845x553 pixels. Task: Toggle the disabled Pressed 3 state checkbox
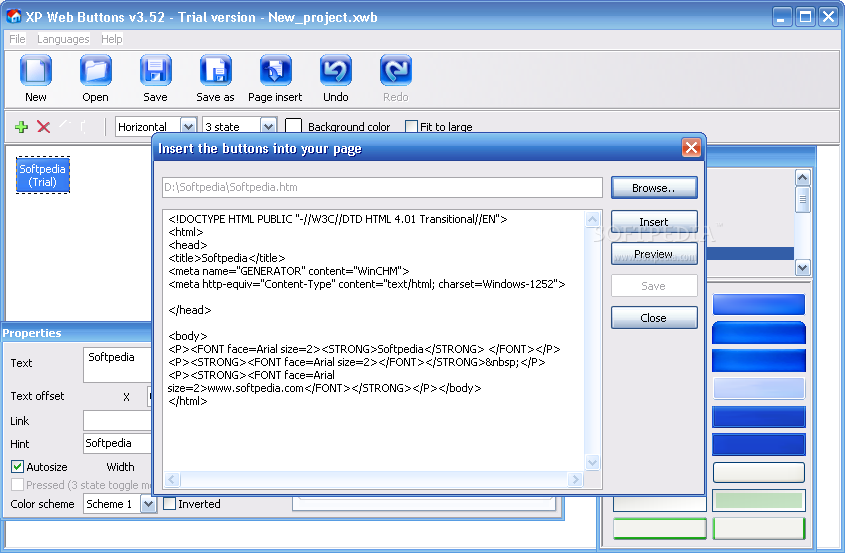[x=17, y=485]
